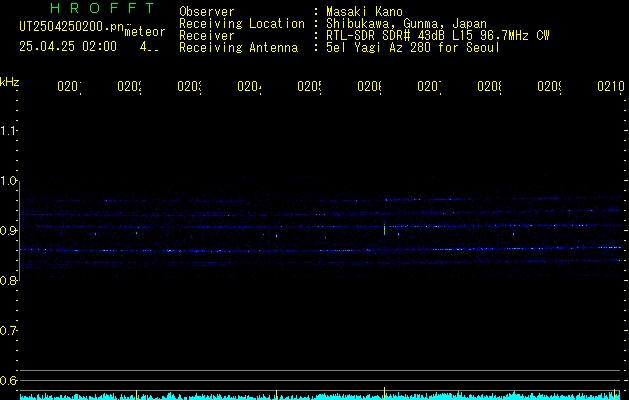The height and width of the screenshot is (400, 629).
Task: Click the 0210 time axis label
Action: coord(611,86)
